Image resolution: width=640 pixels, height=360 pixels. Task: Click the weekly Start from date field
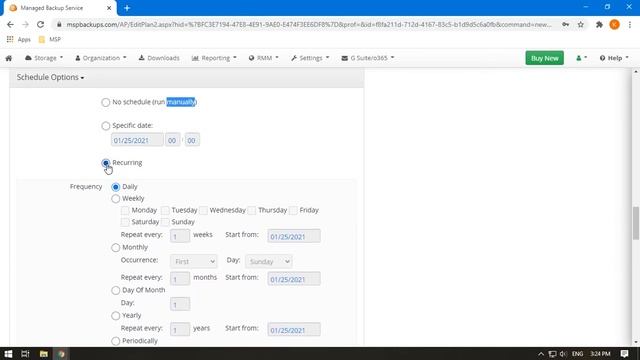[294, 236]
